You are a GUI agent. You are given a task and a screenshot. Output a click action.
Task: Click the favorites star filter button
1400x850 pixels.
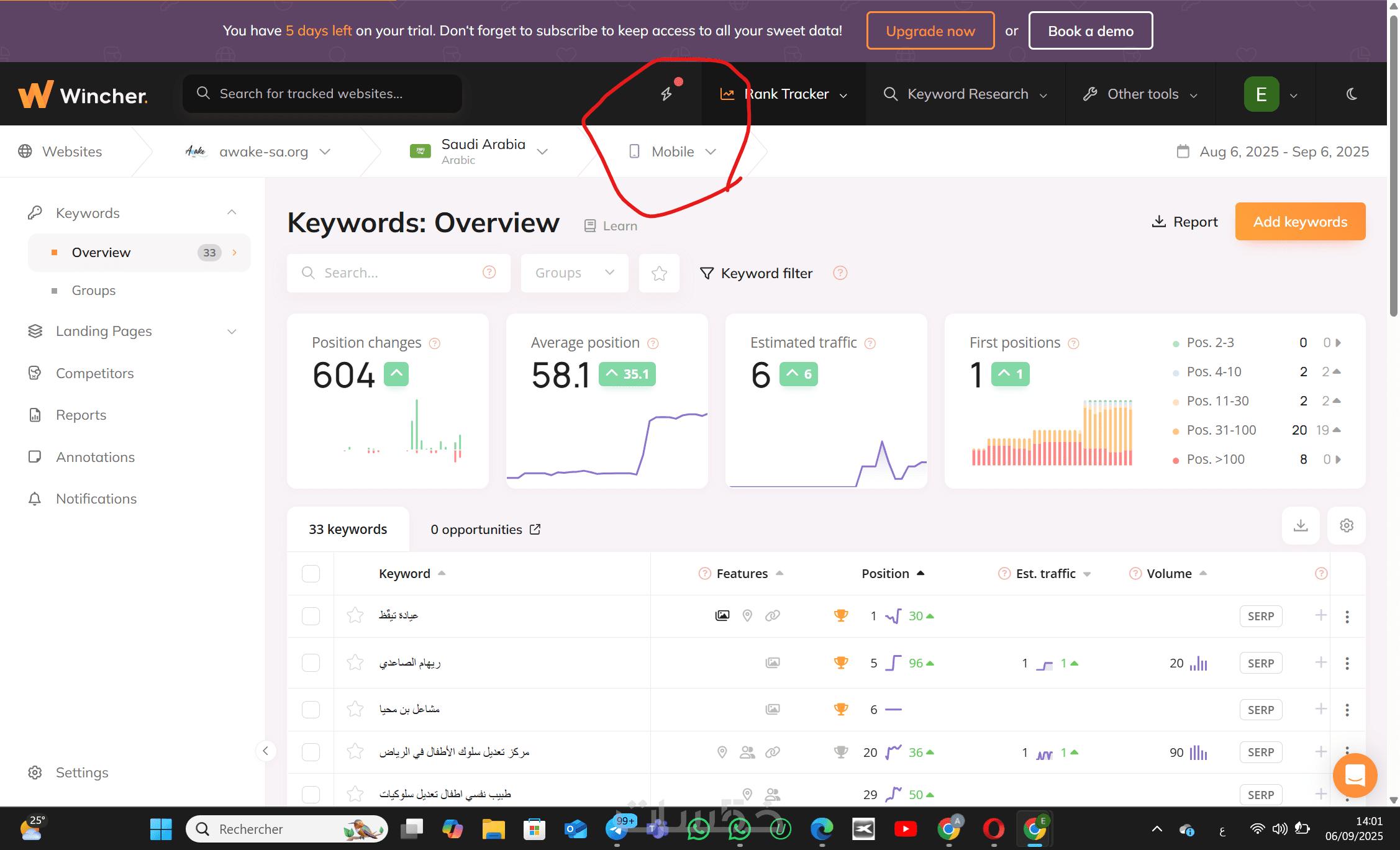click(659, 273)
